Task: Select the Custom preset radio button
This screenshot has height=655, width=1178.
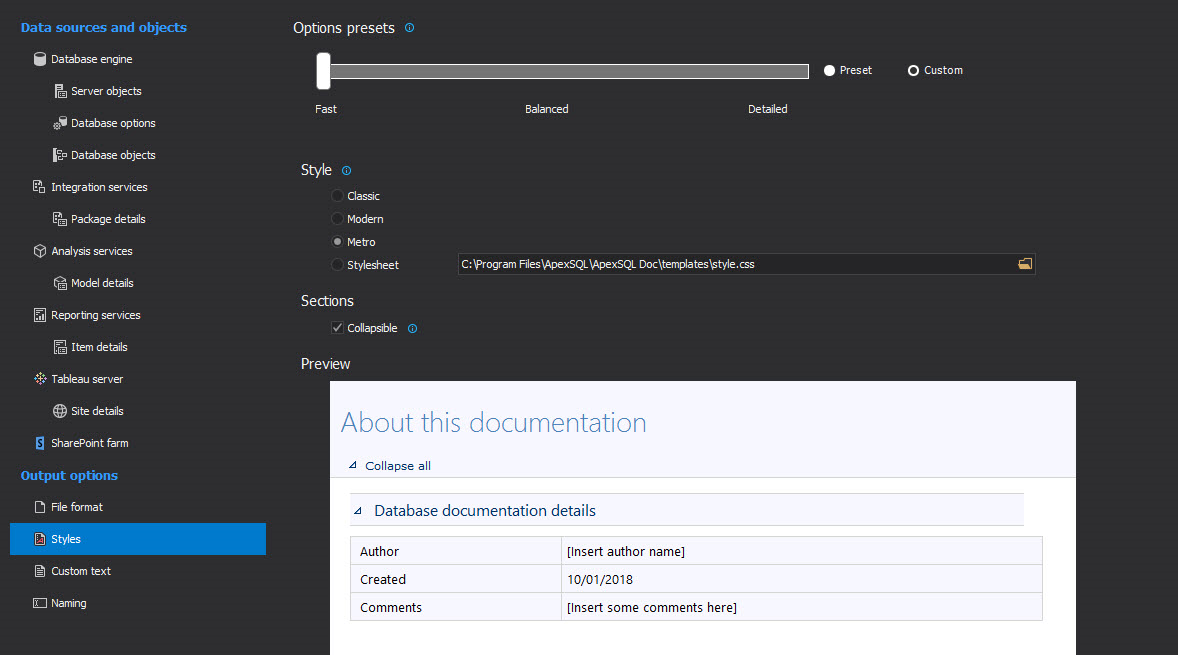Action: click(913, 70)
